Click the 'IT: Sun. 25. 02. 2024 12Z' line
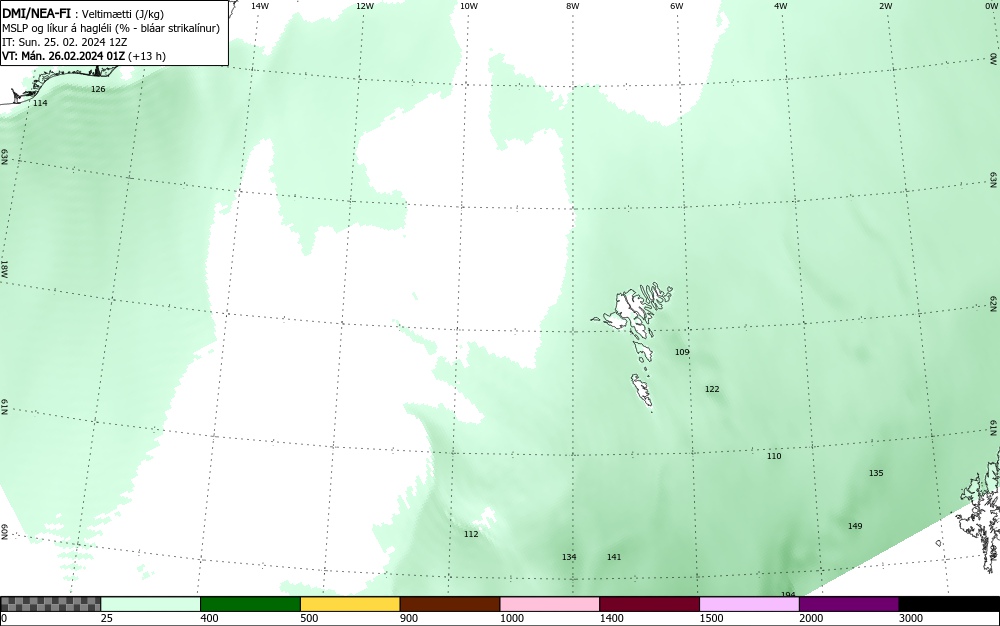This screenshot has width=1000, height=626. [x=64, y=42]
